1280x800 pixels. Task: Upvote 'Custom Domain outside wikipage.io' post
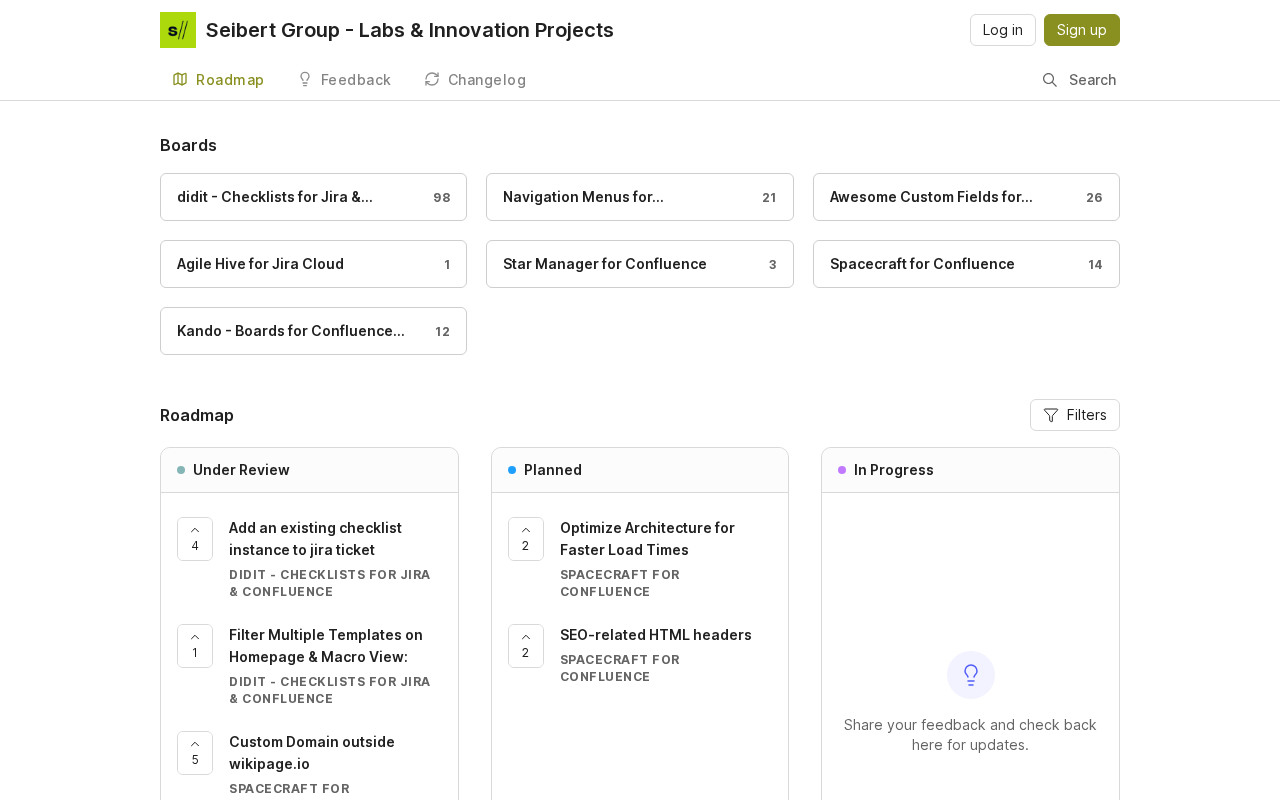[195, 753]
